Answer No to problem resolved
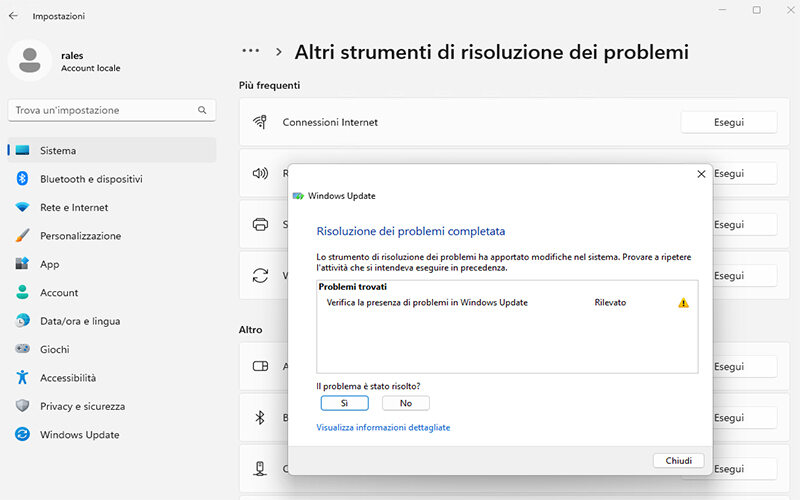The width and height of the screenshot is (800, 500). 406,403
